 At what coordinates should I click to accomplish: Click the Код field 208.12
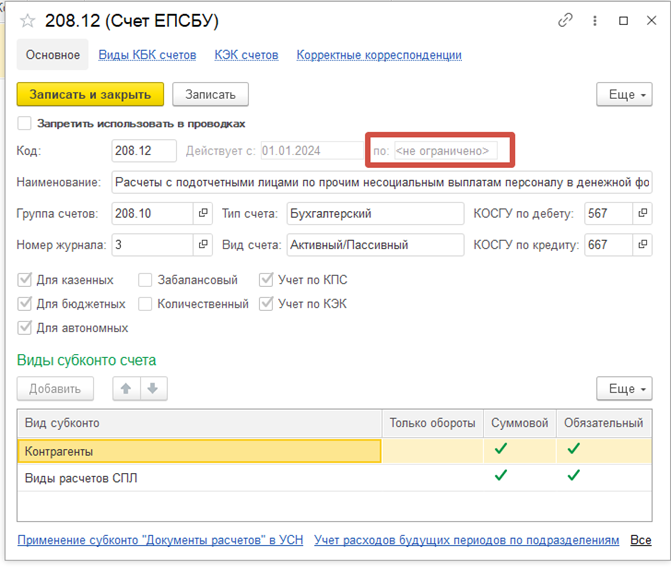click(x=144, y=151)
